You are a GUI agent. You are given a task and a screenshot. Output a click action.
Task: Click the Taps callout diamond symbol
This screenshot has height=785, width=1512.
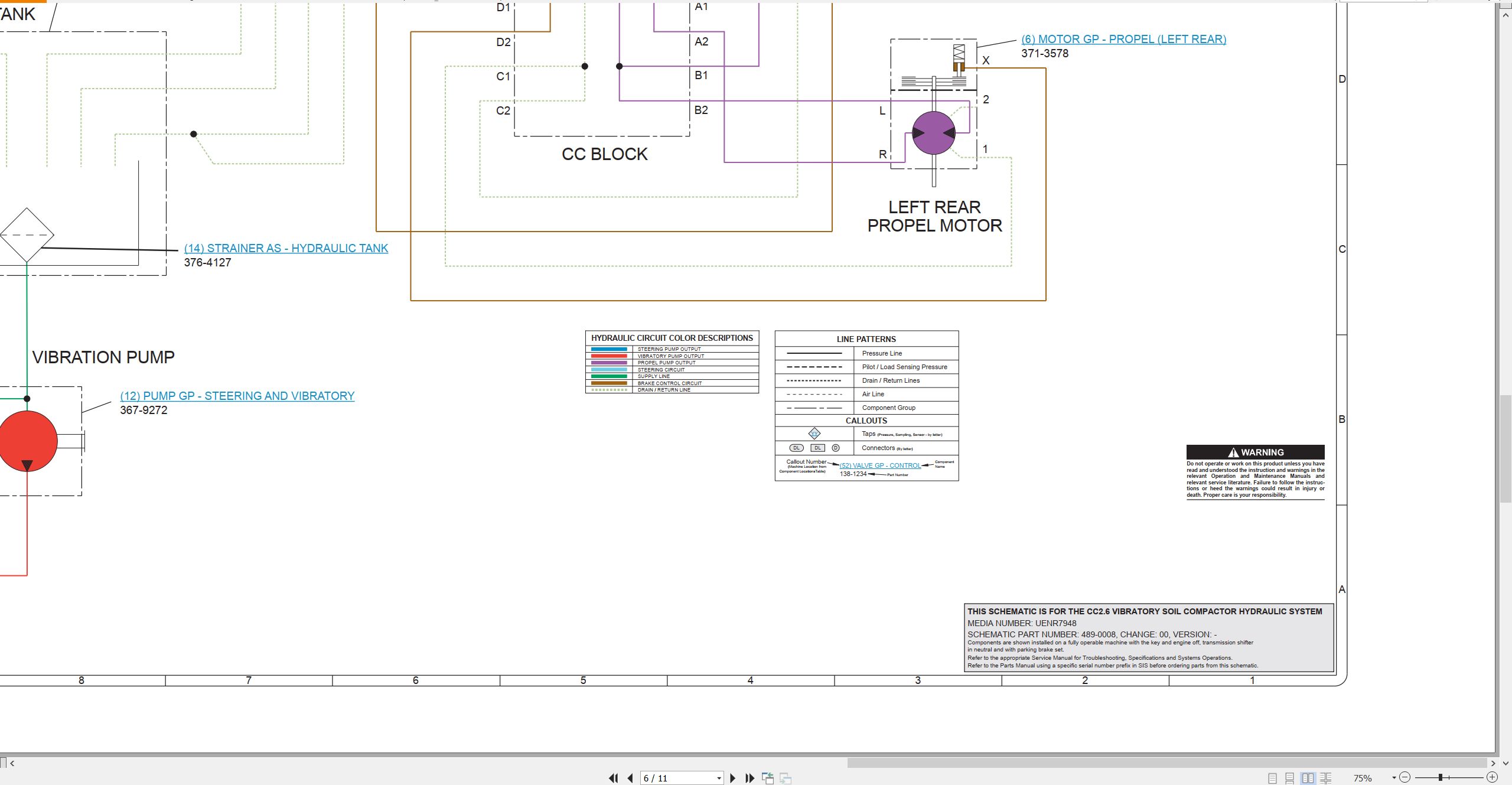814,434
